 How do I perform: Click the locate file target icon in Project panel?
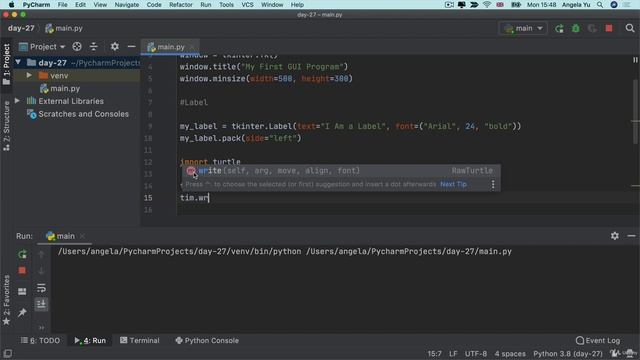[77, 47]
